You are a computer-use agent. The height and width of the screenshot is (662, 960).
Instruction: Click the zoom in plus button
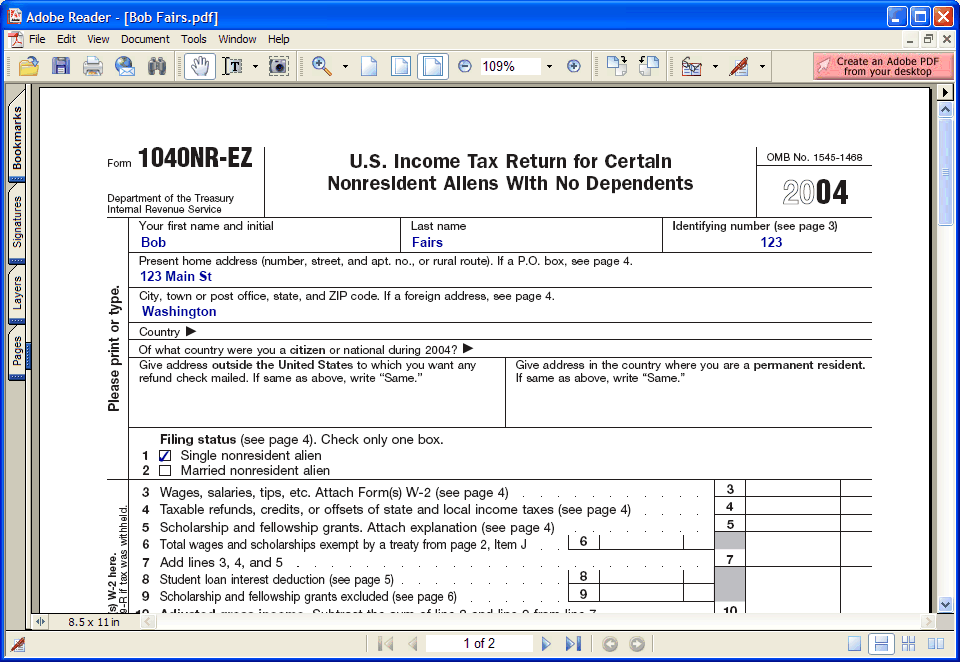coord(574,66)
